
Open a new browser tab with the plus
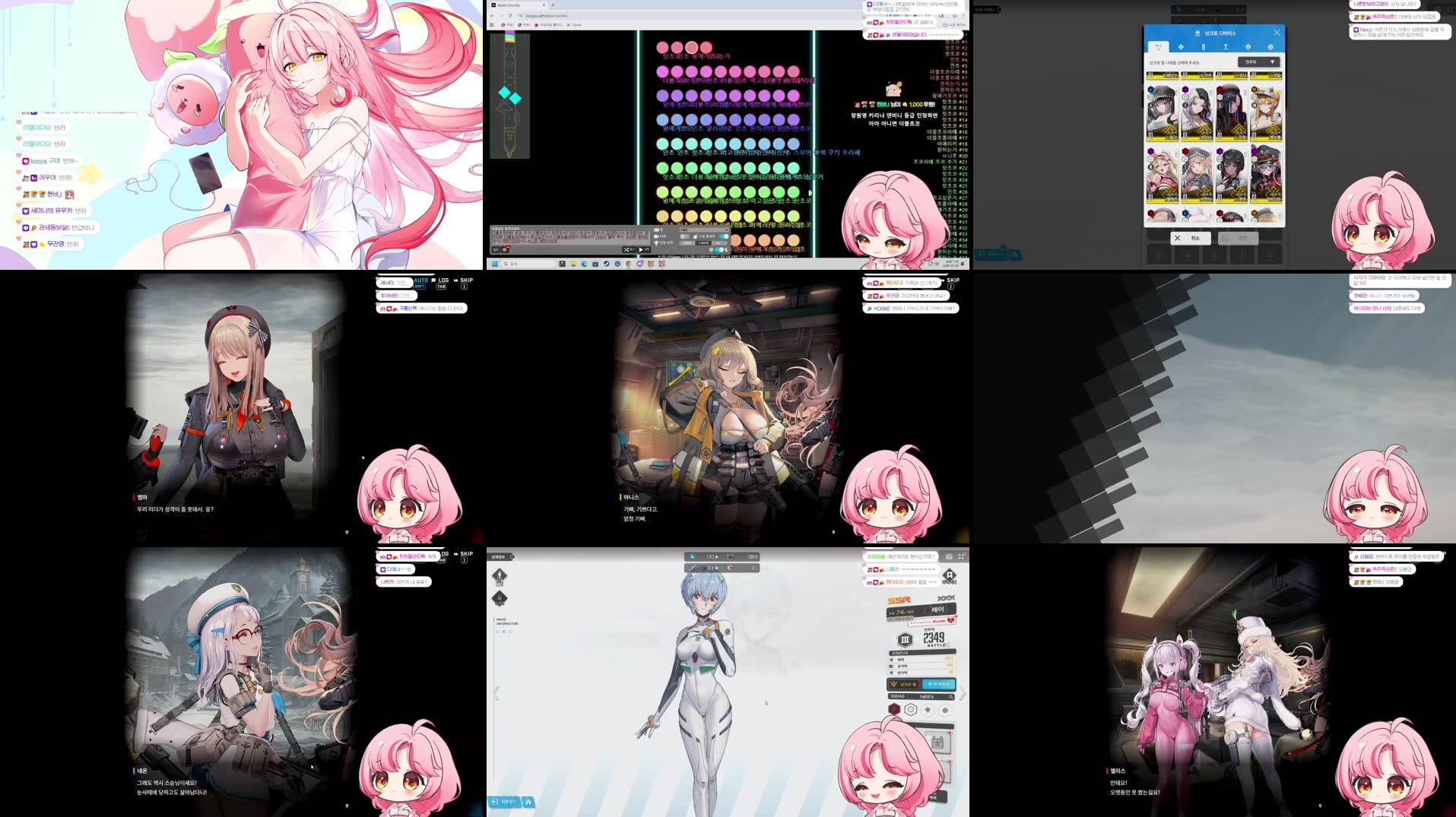553,5
